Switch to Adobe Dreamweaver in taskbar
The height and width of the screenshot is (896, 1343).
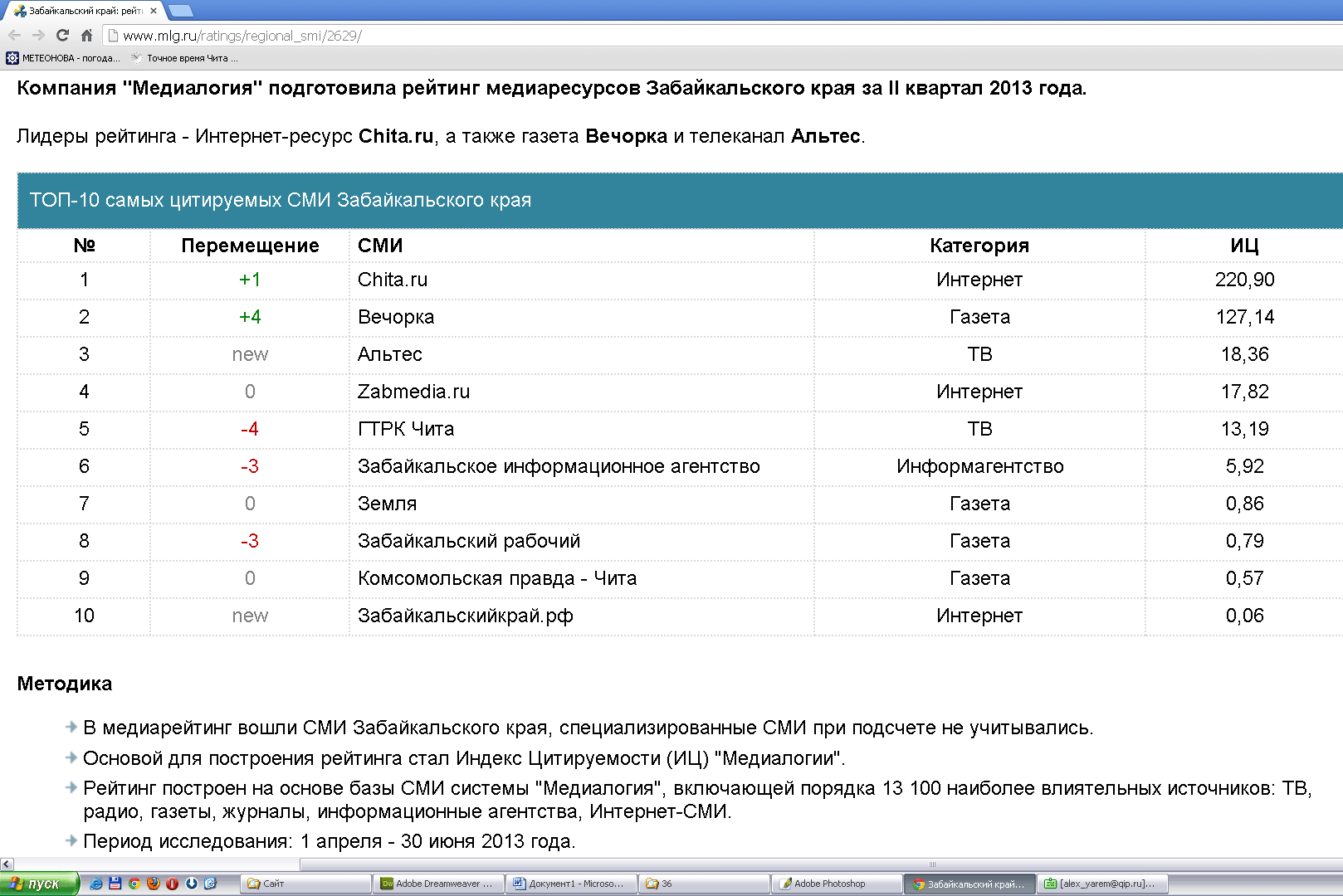[x=437, y=884]
